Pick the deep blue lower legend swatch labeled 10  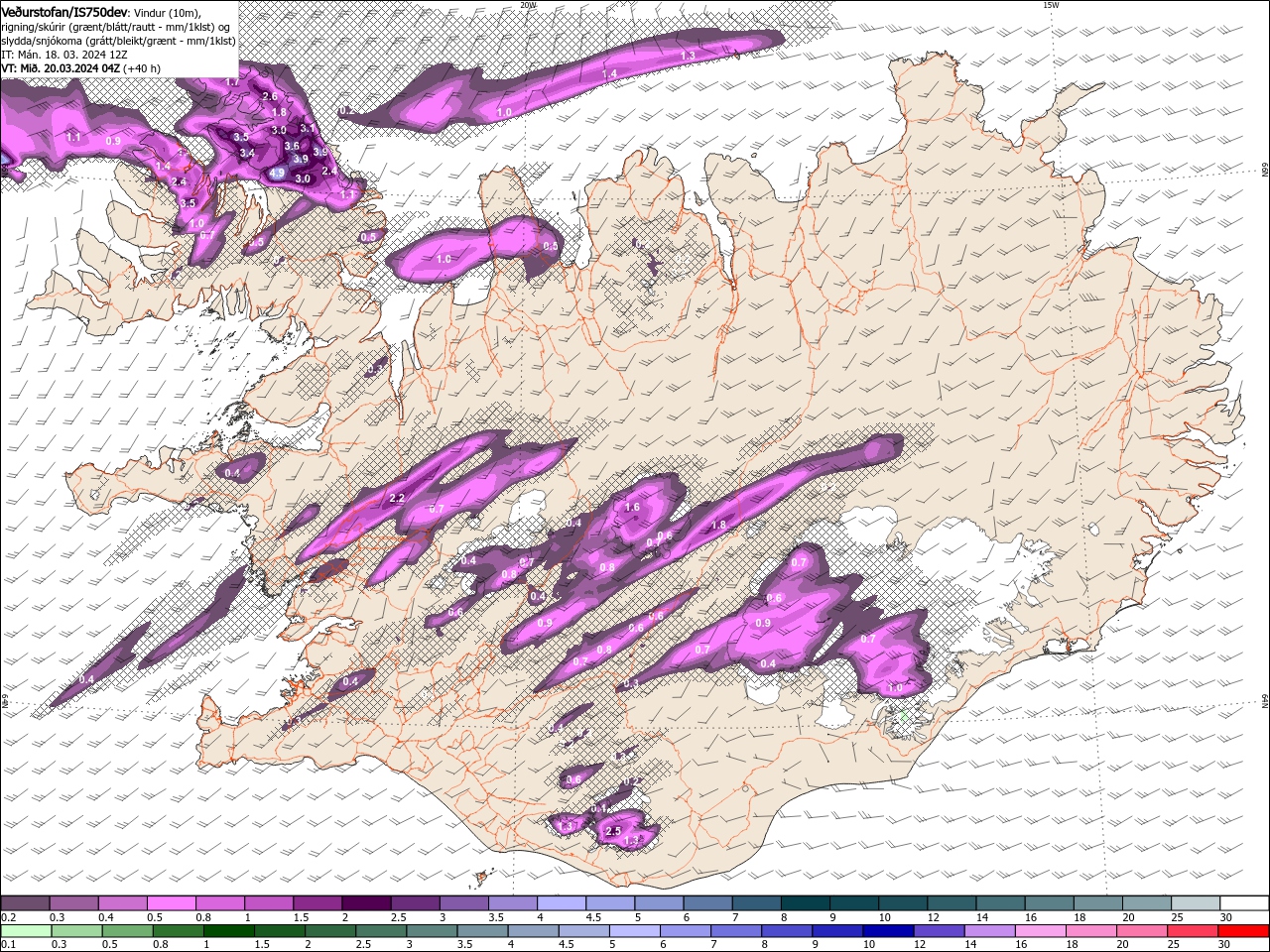point(888,931)
